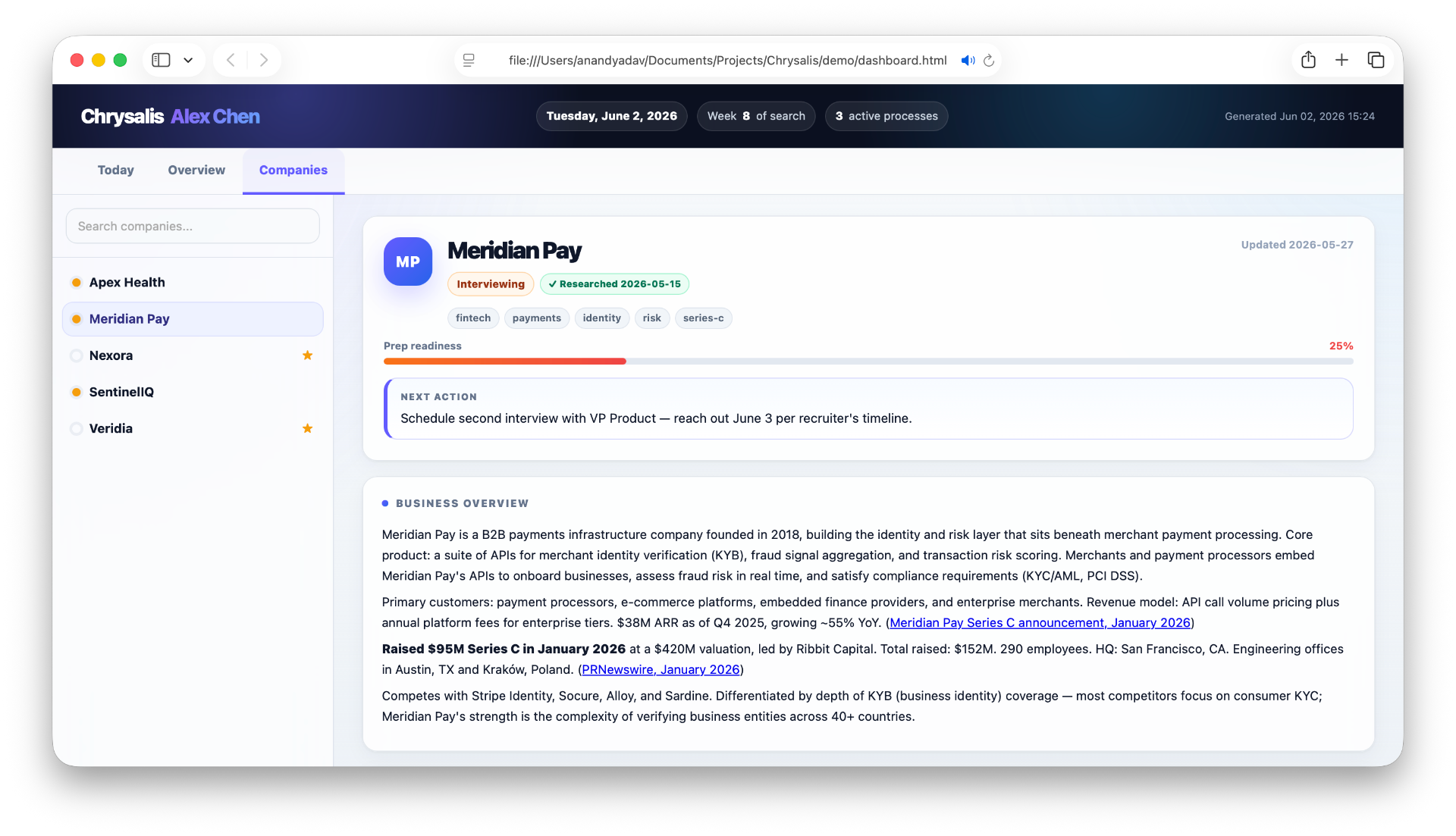1456x836 pixels.
Task: Click the risk tag
Action: 651,318
